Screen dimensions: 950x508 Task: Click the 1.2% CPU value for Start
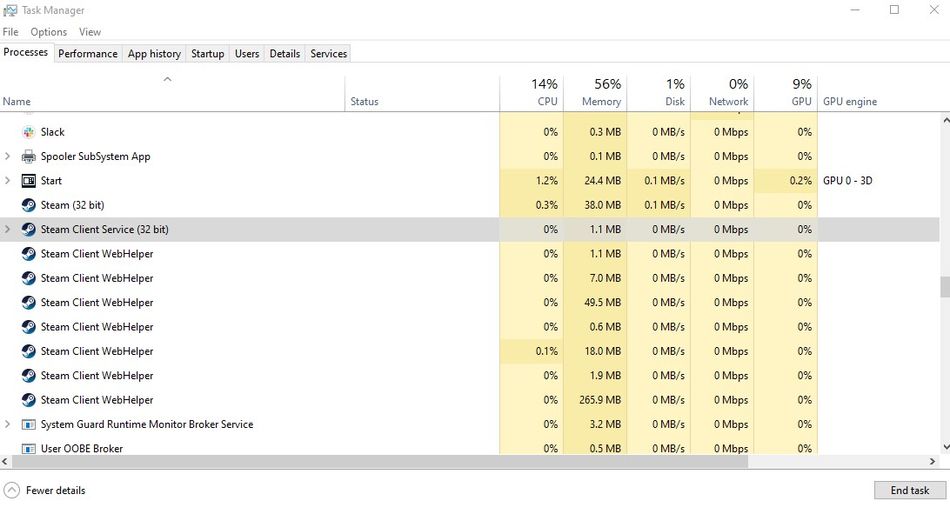547,181
